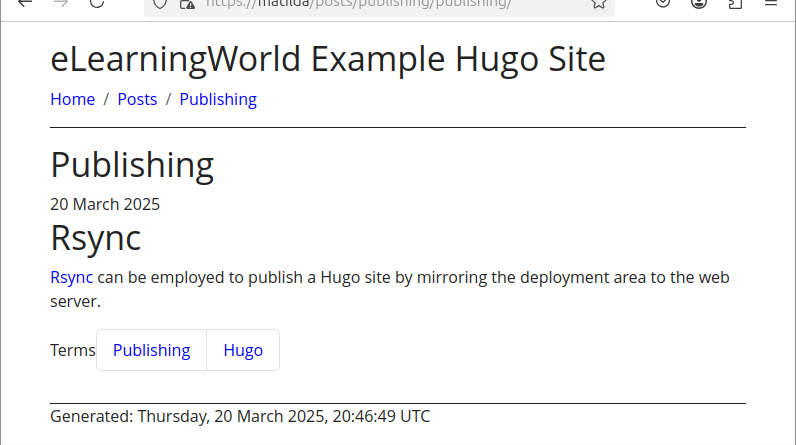The height and width of the screenshot is (445, 796).
Task: Open the tracking protection shield panel
Action: click(160, 3)
